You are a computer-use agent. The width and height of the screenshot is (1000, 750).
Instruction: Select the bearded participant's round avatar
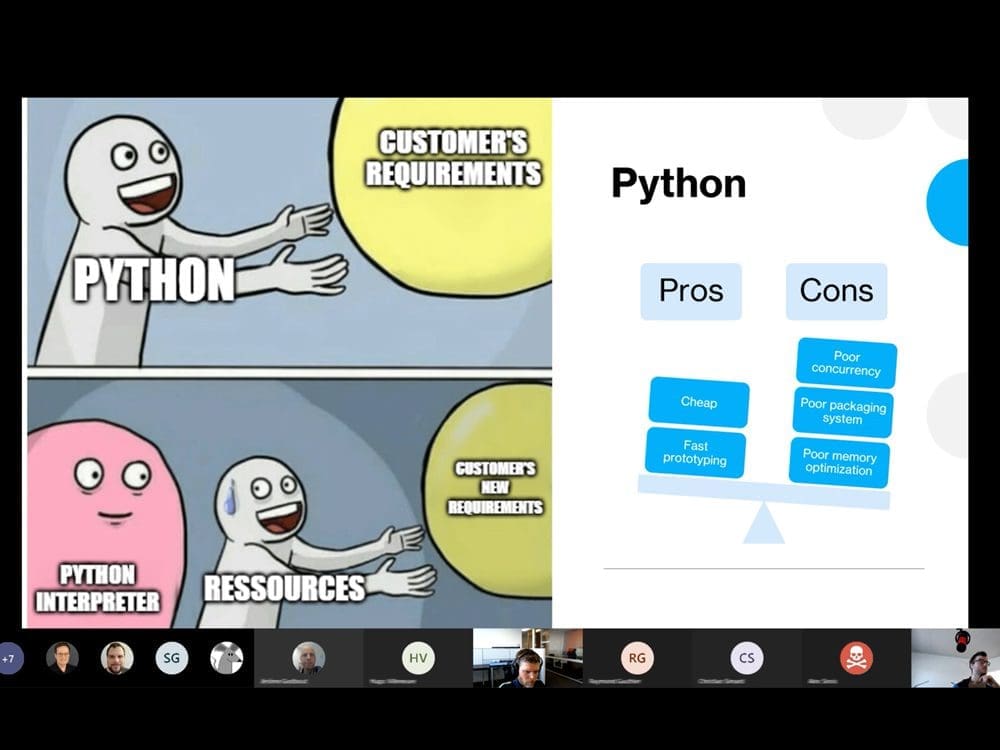click(117, 657)
